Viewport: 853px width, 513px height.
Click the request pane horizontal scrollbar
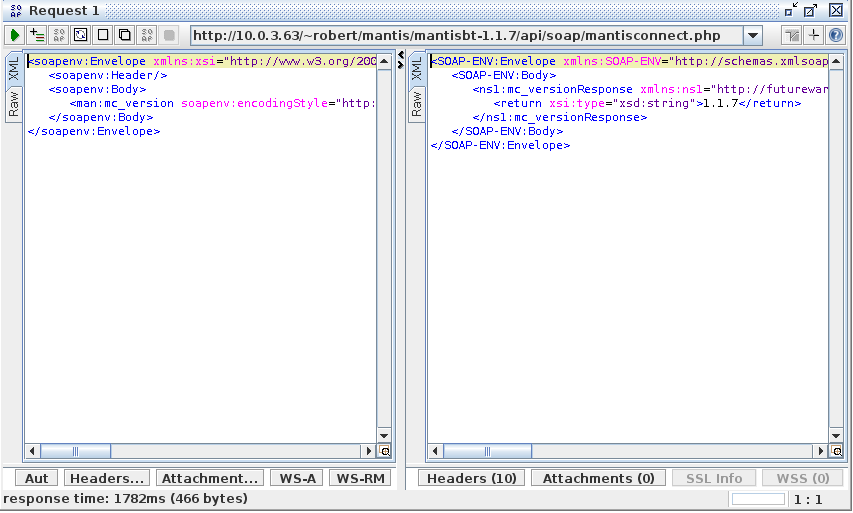click(x=200, y=451)
